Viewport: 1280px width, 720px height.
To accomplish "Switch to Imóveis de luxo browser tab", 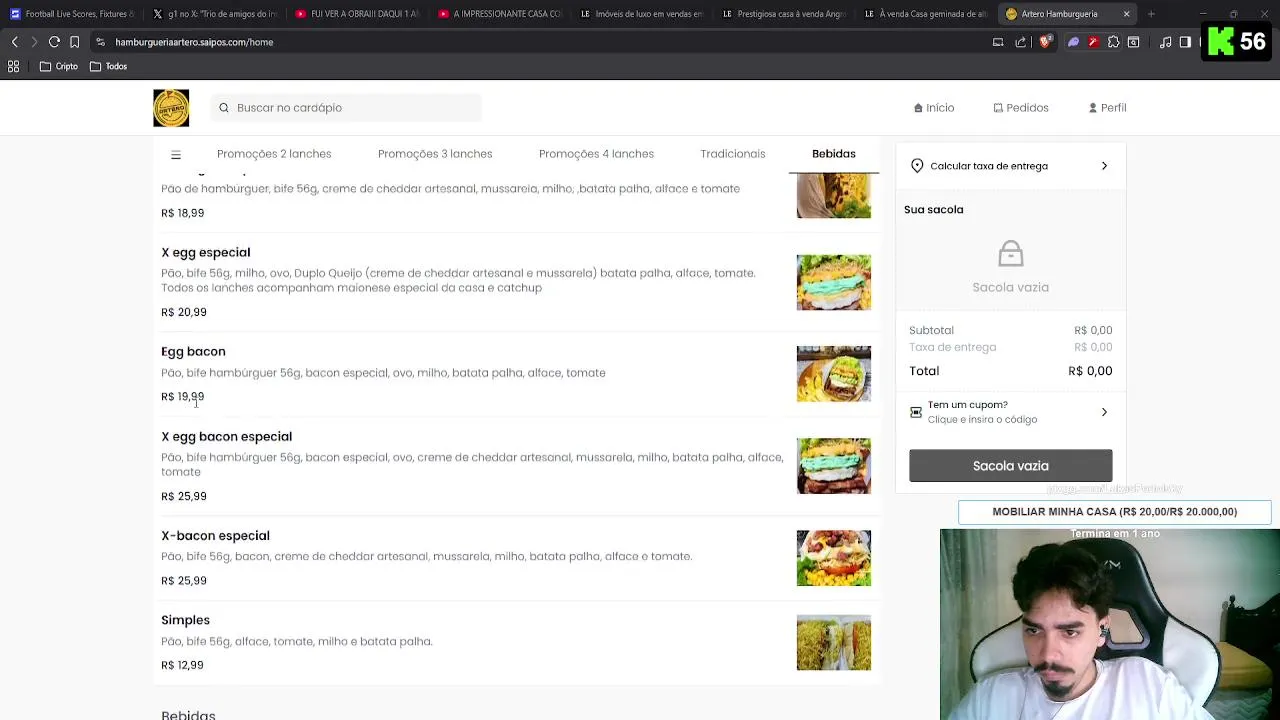I will 641,14.
